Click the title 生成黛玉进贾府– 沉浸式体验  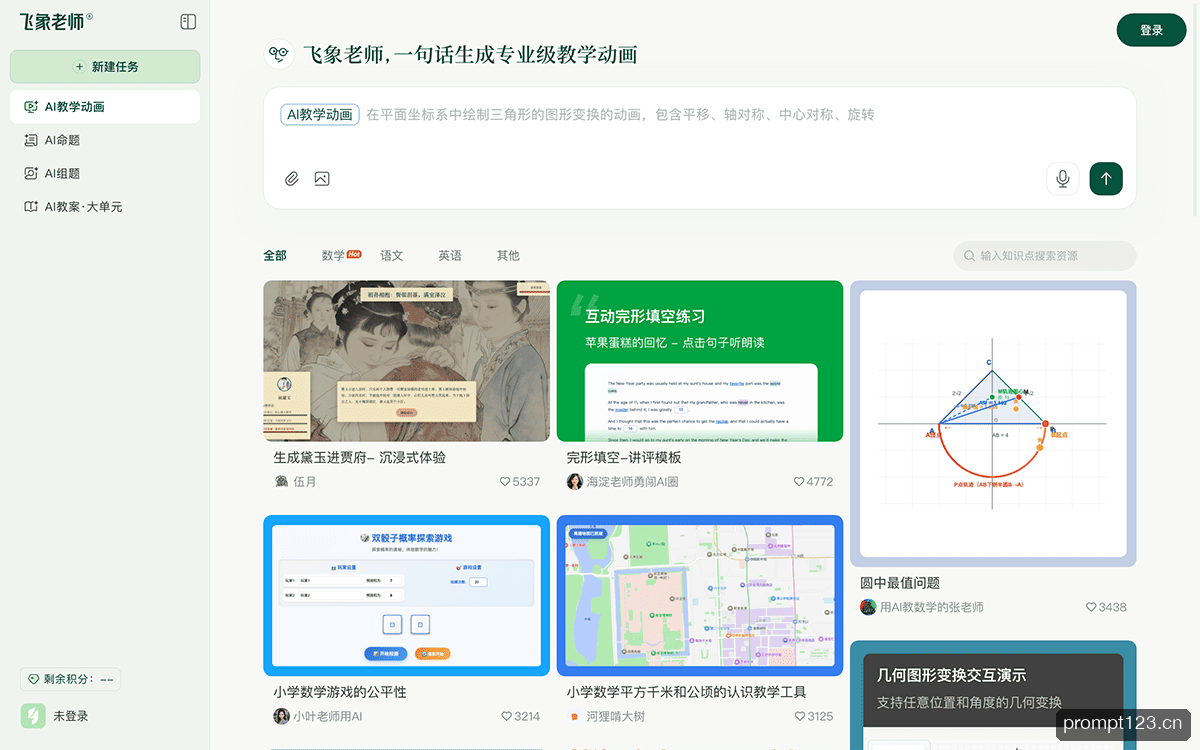(x=360, y=458)
